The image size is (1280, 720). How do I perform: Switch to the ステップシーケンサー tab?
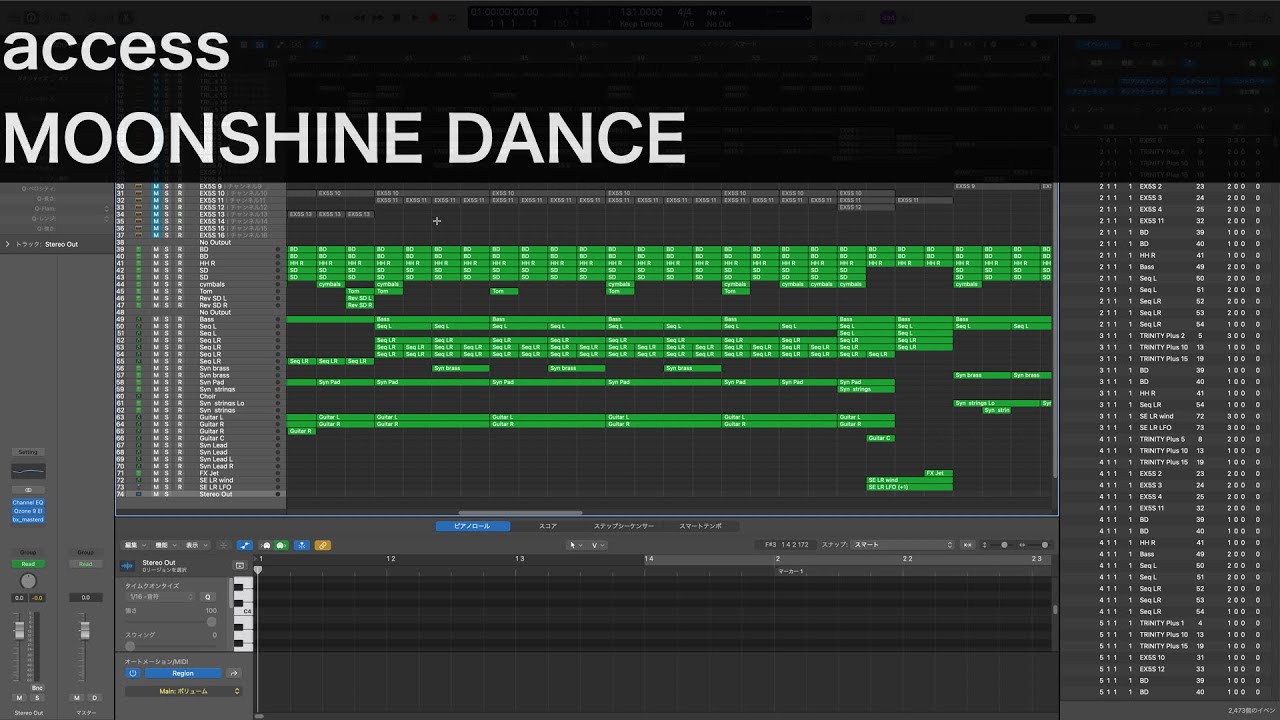tap(624, 526)
